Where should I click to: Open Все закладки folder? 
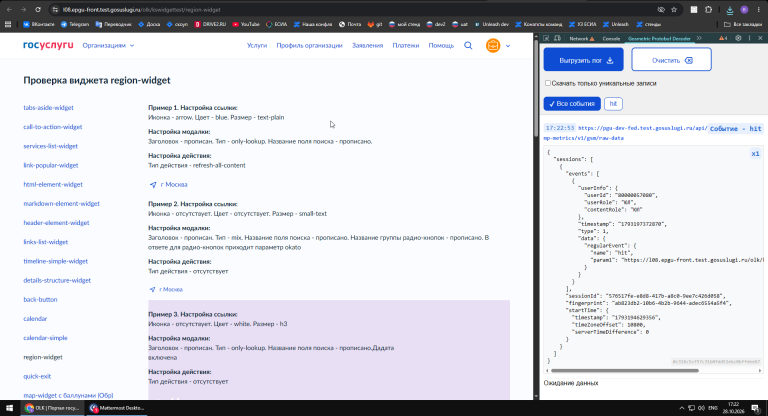pos(743,24)
